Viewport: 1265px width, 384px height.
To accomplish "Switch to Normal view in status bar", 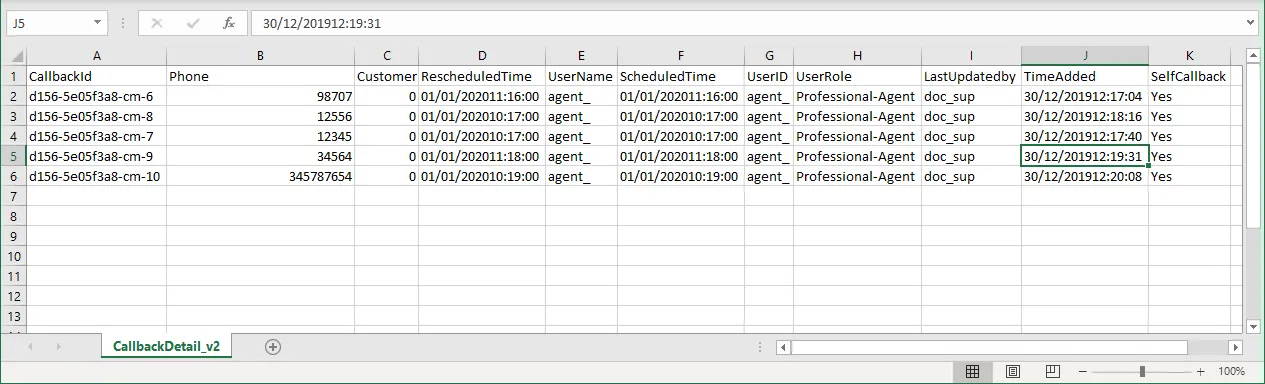I will (971, 371).
